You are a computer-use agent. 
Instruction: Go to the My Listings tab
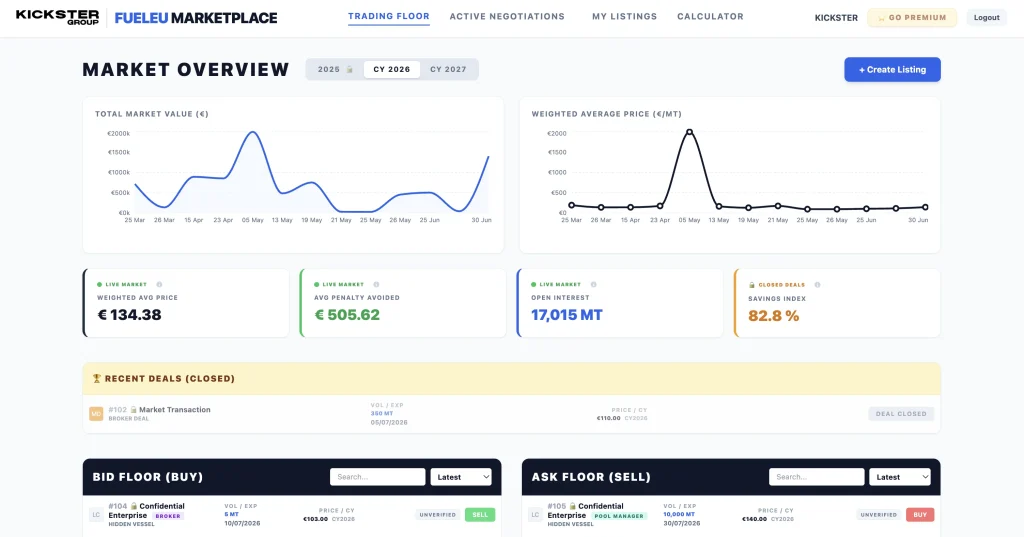pos(624,16)
